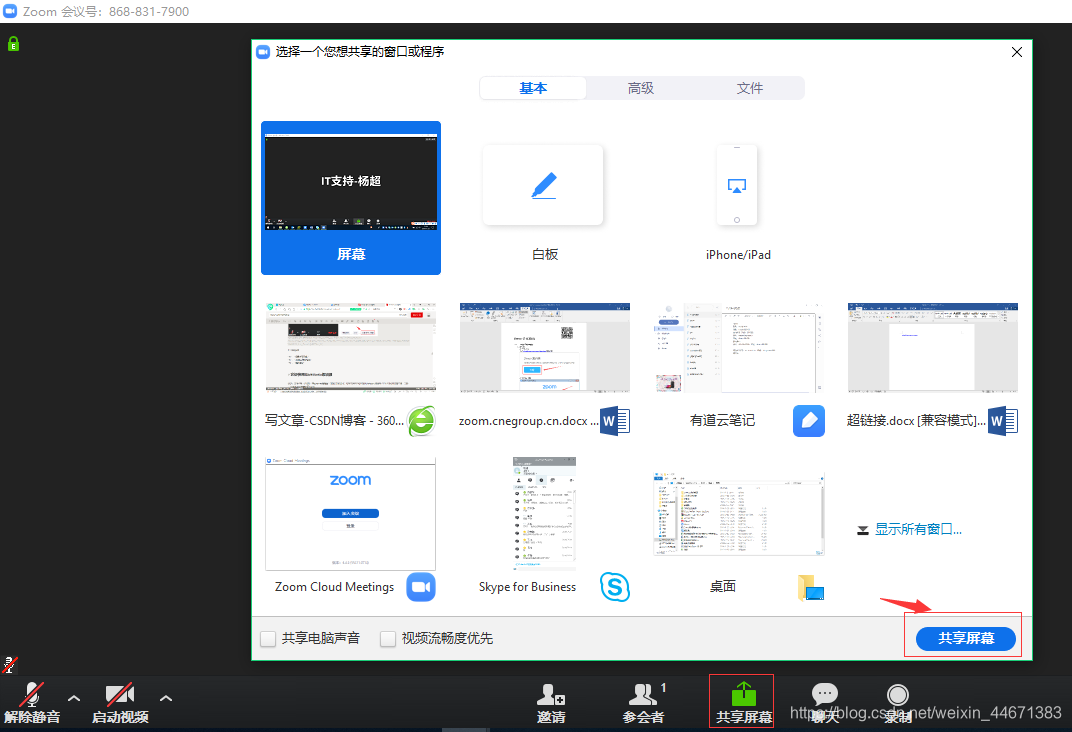
Task: Select the 超链接.docx window thumbnail
Action: click(x=933, y=347)
